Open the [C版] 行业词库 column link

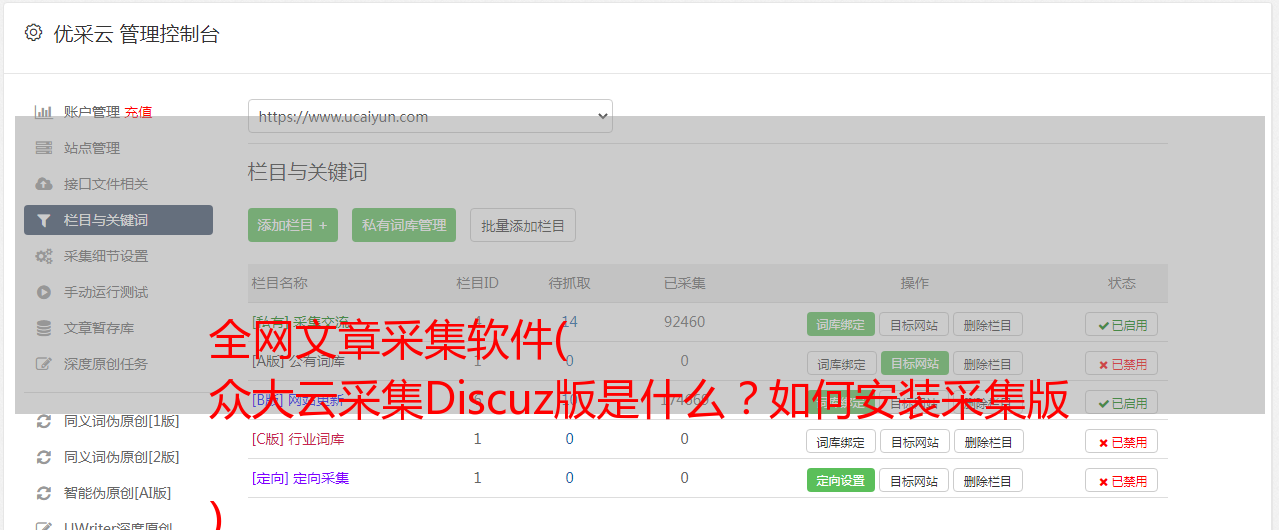coord(298,439)
